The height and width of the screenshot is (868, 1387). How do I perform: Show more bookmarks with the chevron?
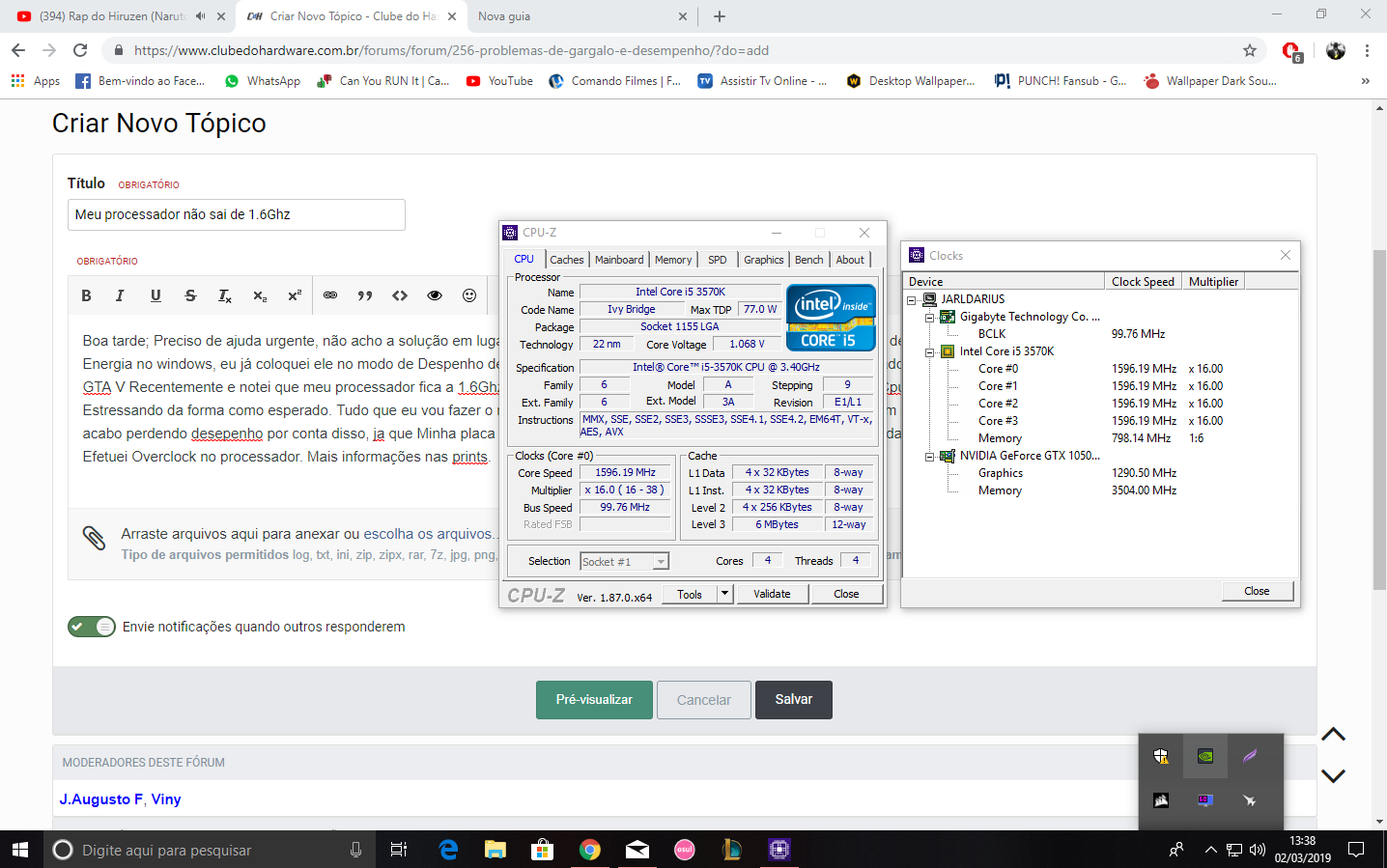pyautogui.click(x=1365, y=81)
